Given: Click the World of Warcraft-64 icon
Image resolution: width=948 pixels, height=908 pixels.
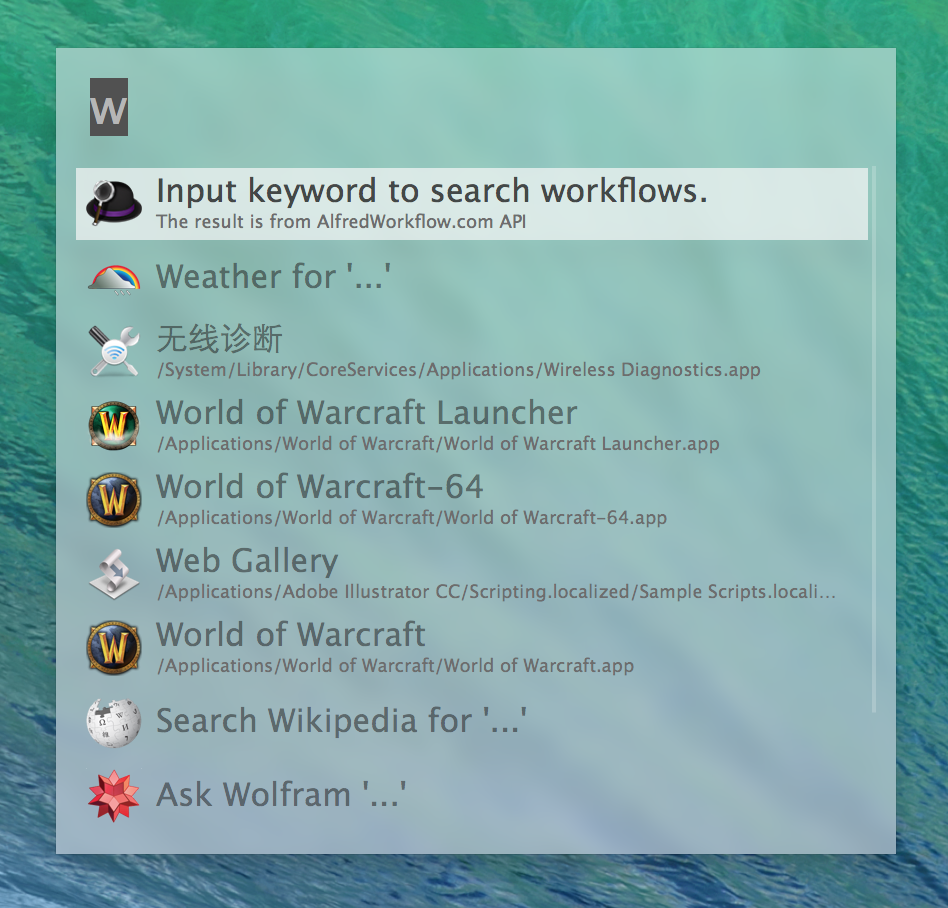Looking at the screenshot, I should (113, 499).
